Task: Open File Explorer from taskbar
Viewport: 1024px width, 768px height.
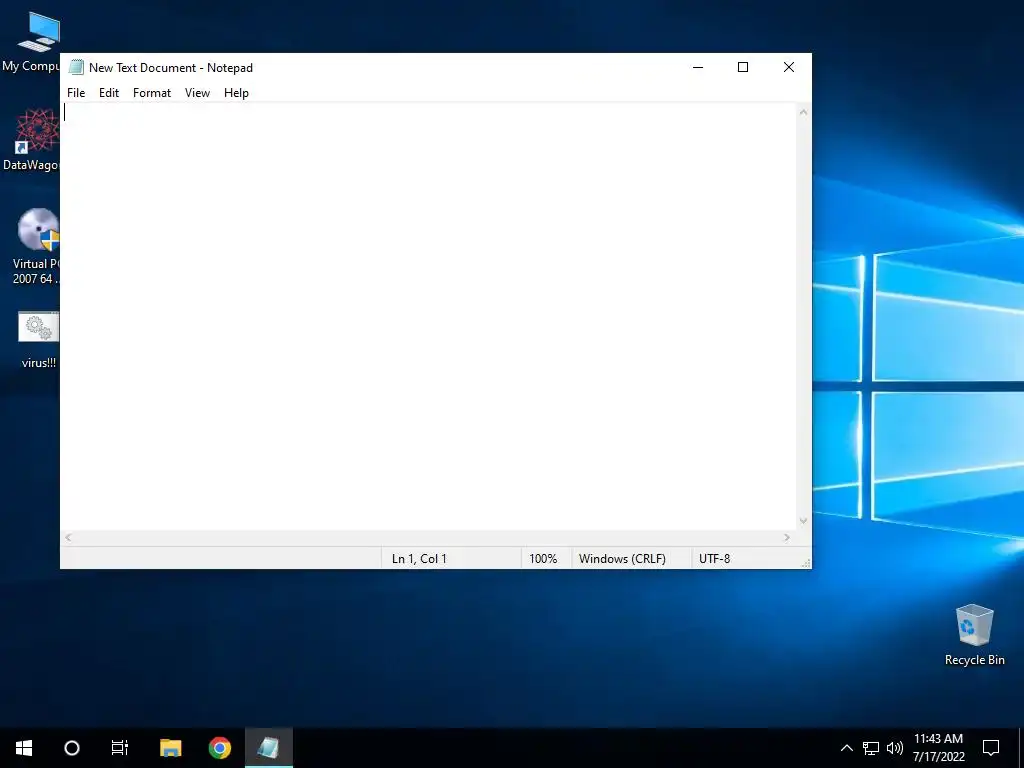Action: click(170, 748)
